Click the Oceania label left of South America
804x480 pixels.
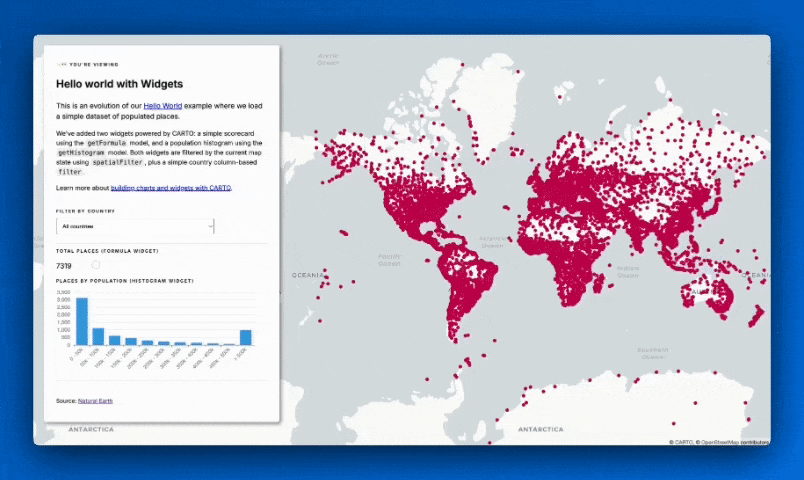point(307,274)
